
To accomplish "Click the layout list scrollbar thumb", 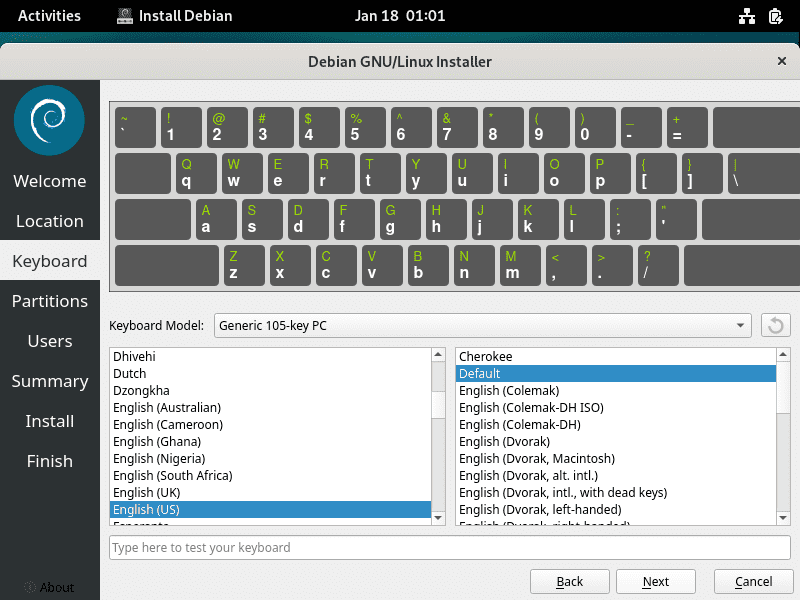I will pyautogui.click(x=438, y=405).
